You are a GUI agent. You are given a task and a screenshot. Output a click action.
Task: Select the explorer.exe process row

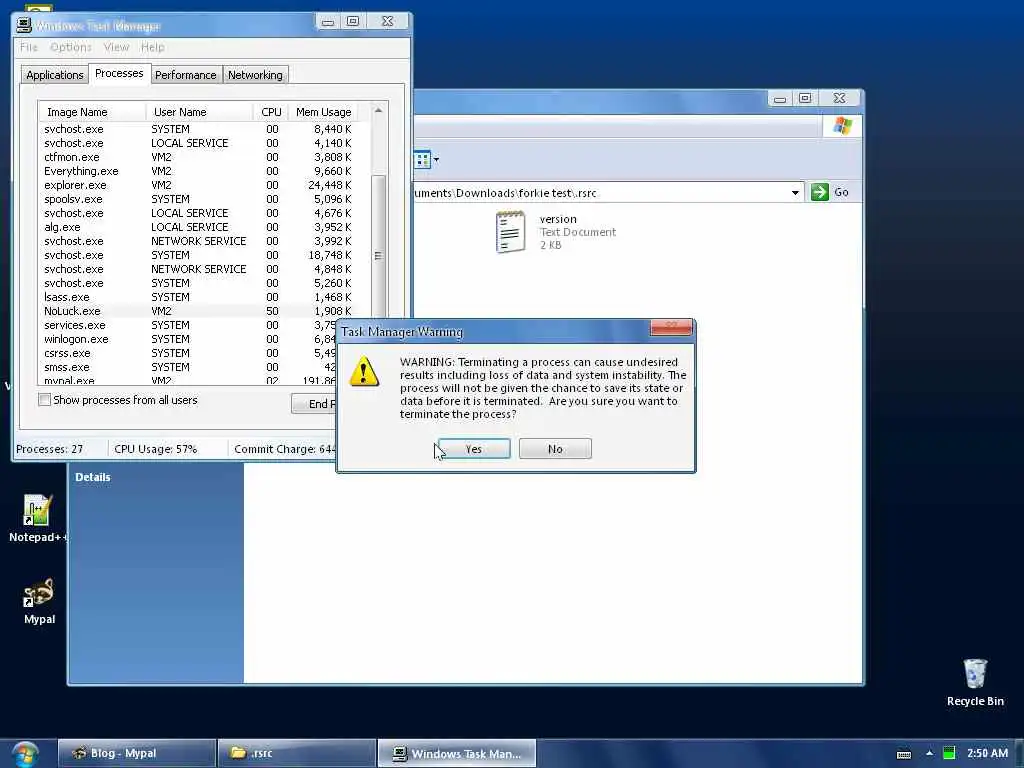coord(198,185)
